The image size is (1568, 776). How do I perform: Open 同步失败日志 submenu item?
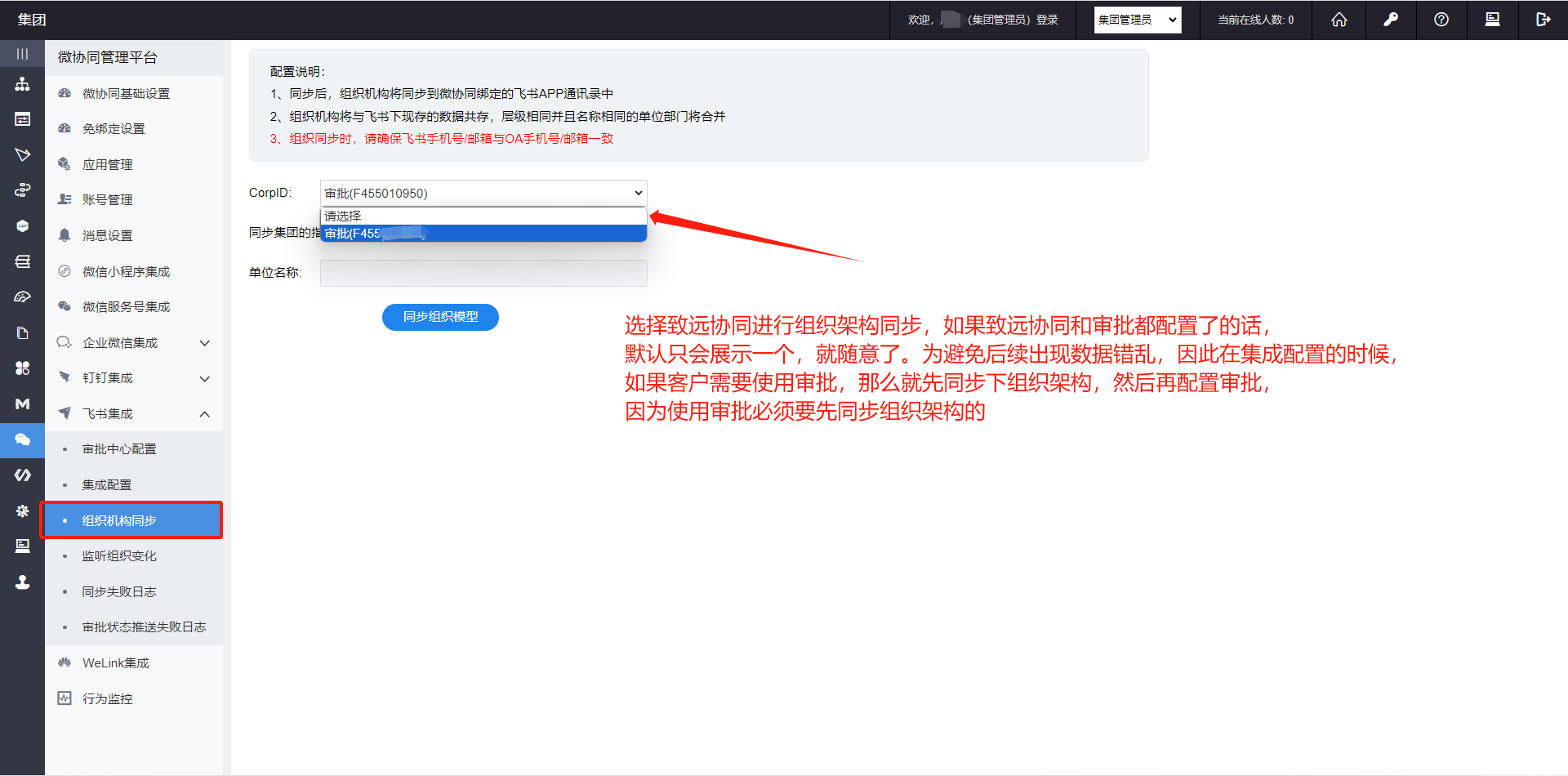[134, 592]
